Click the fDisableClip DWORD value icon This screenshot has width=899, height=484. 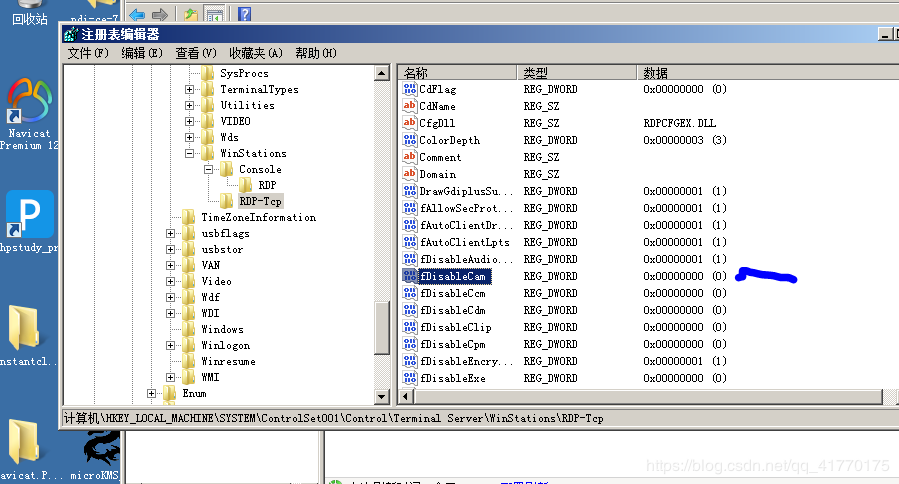pos(409,327)
